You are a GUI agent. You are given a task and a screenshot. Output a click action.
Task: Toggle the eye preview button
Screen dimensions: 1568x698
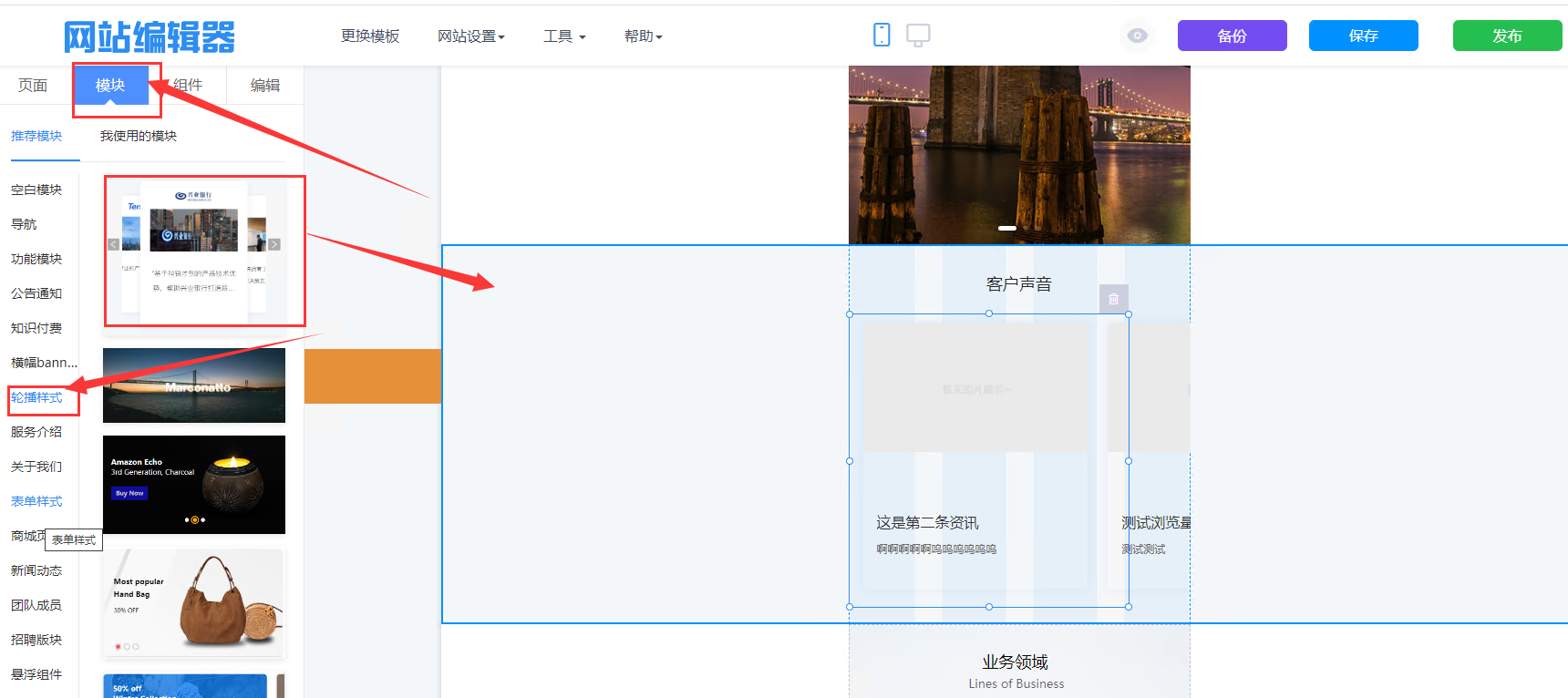1137,36
